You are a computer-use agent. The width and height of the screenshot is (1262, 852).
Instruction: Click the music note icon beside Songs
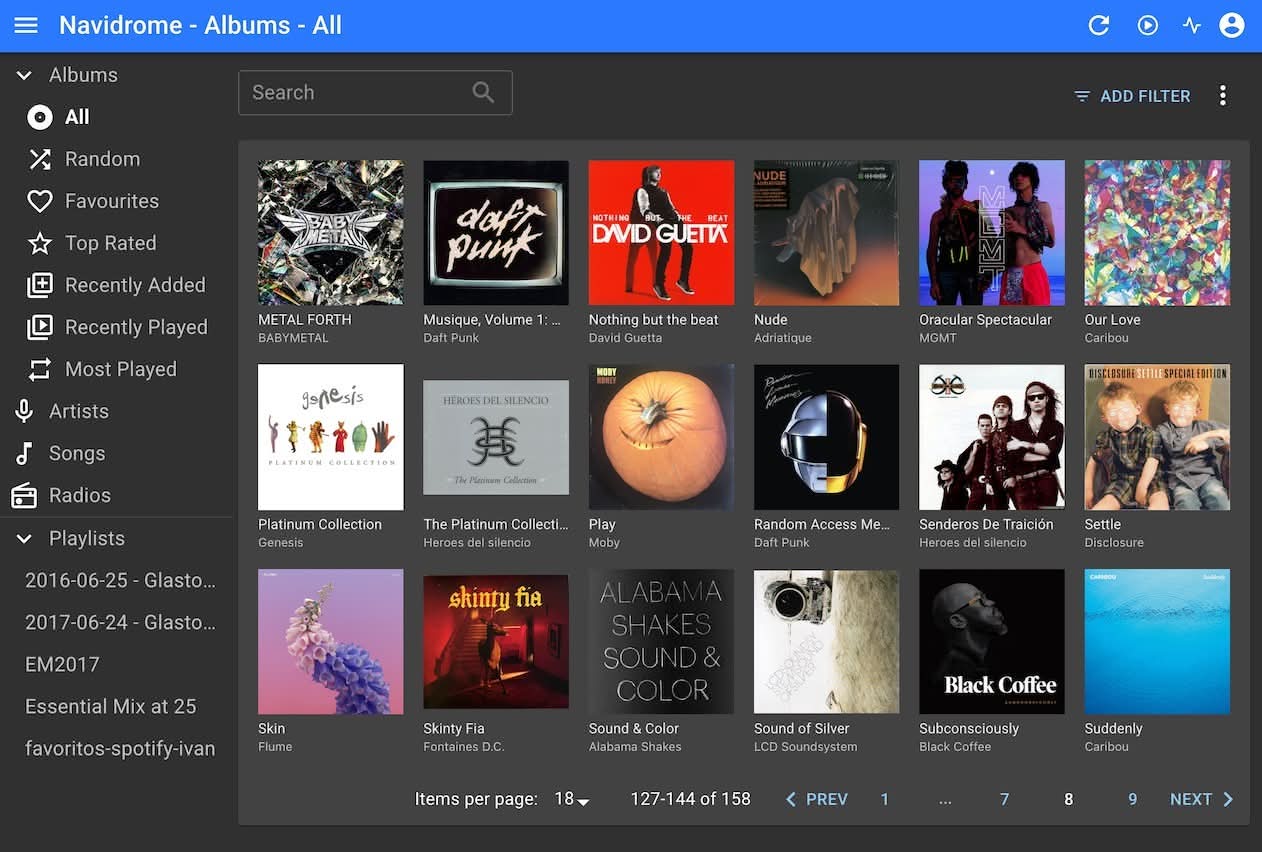click(24, 453)
